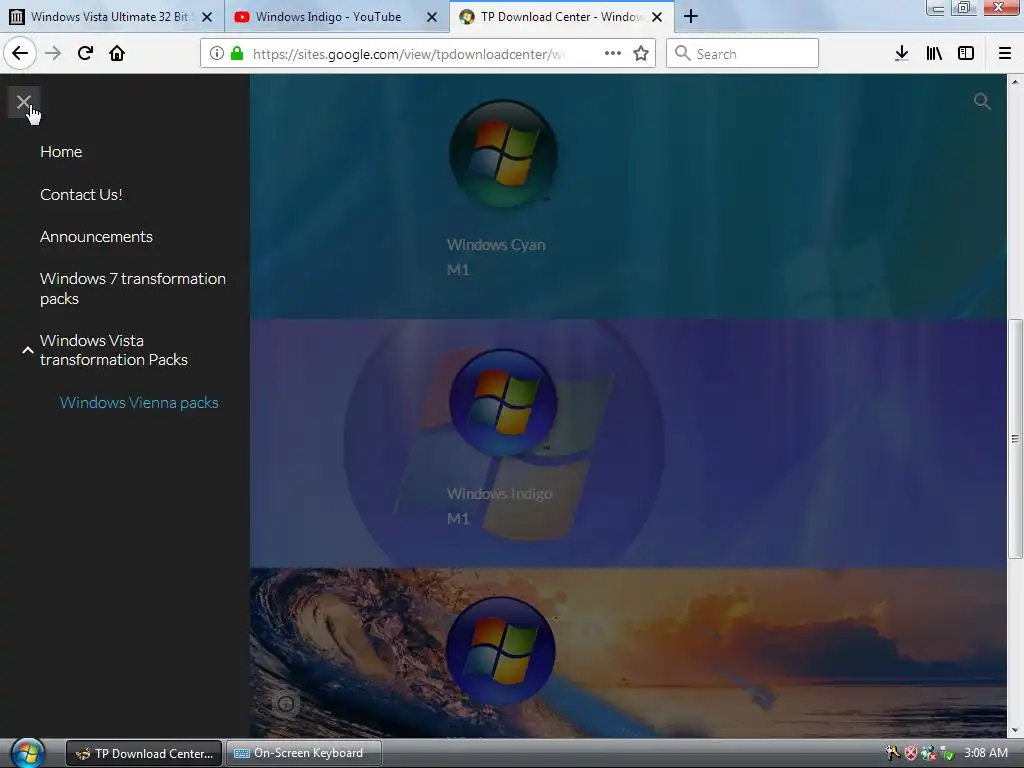This screenshot has width=1024, height=768.
Task: Go to Announcements page
Action: 96,236
